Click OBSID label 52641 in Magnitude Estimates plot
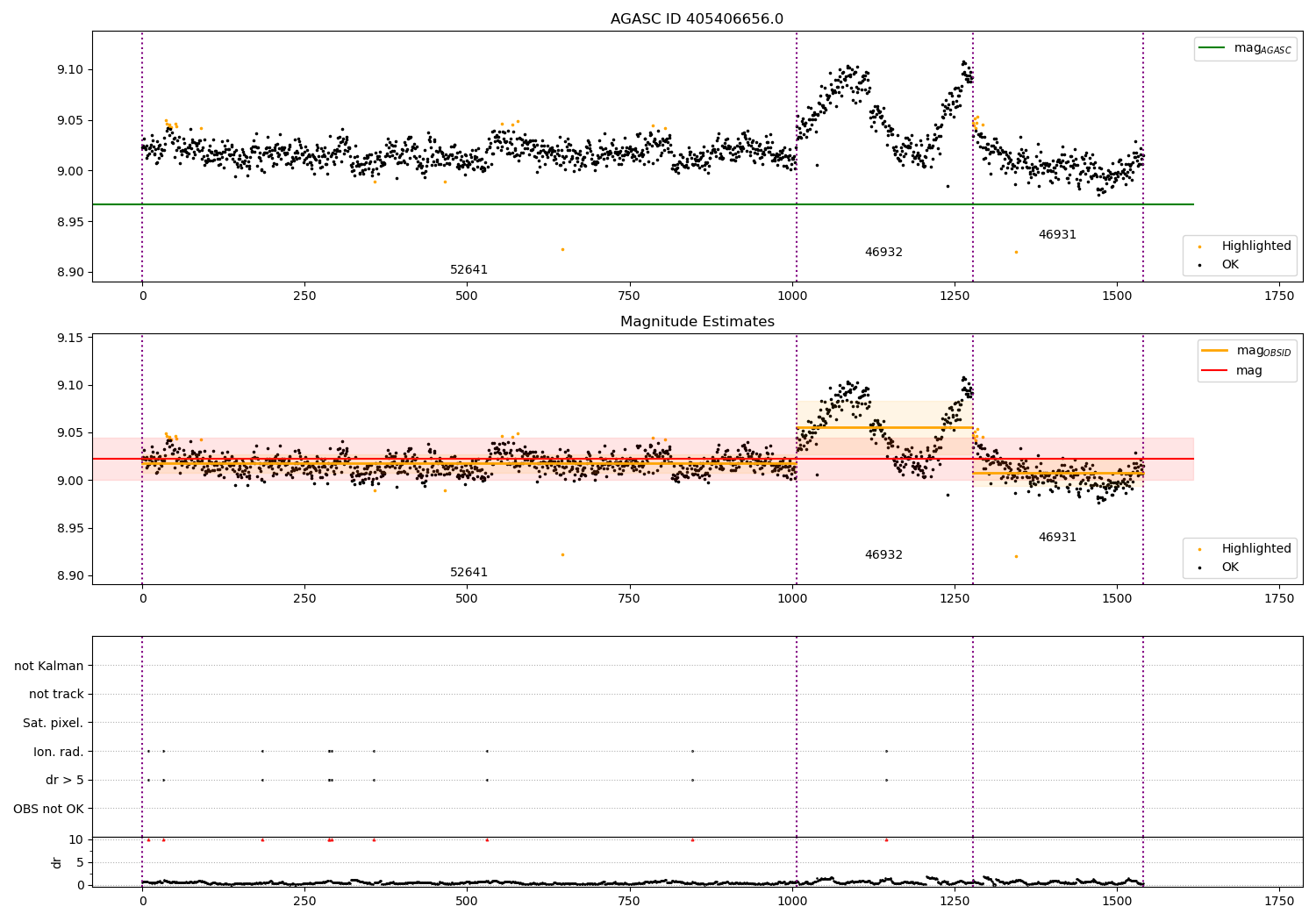 468,573
